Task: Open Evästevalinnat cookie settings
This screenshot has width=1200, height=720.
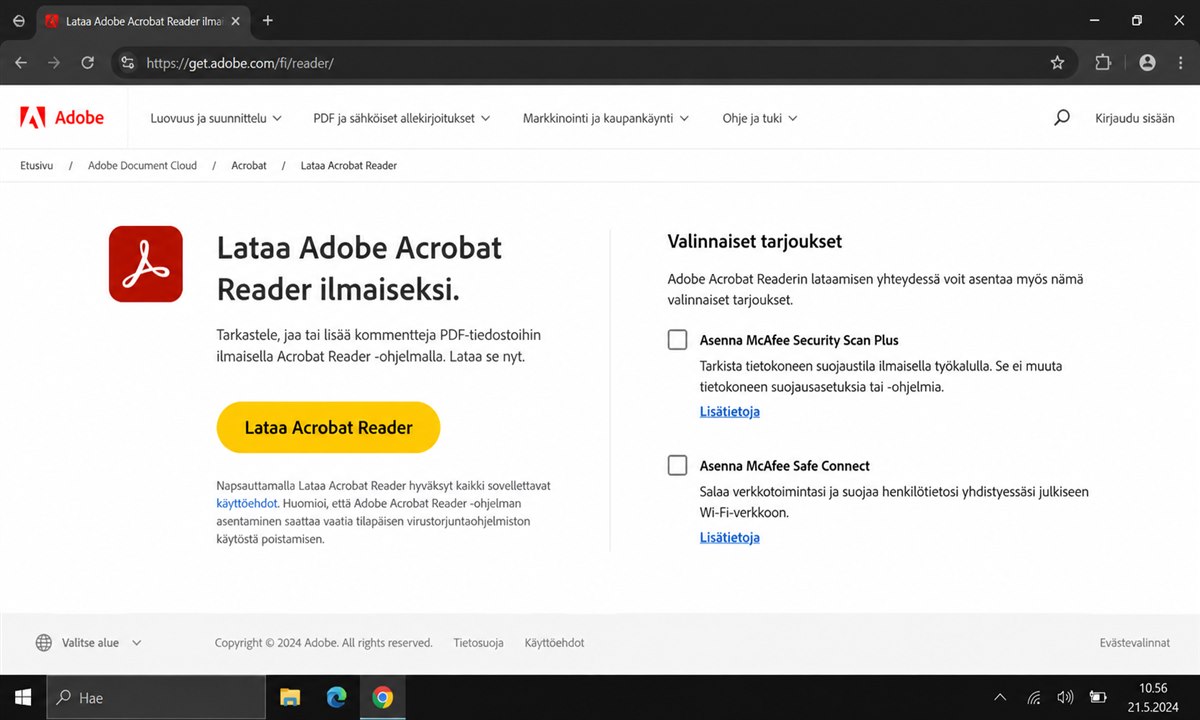Action: [x=1135, y=643]
